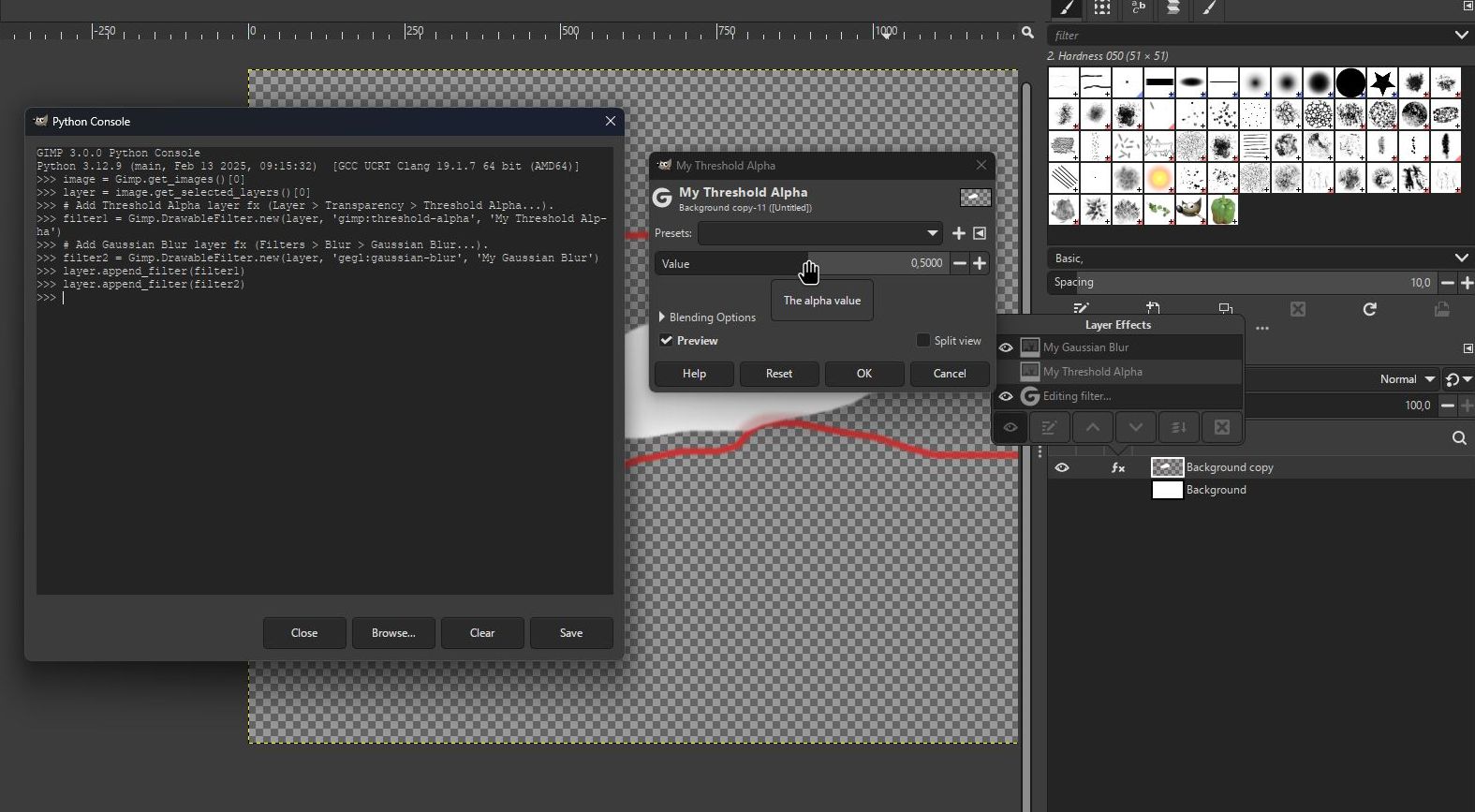Hide the My Gaussian Blur effect
Screen dimensions: 1475x812
(x=1006, y=347)
